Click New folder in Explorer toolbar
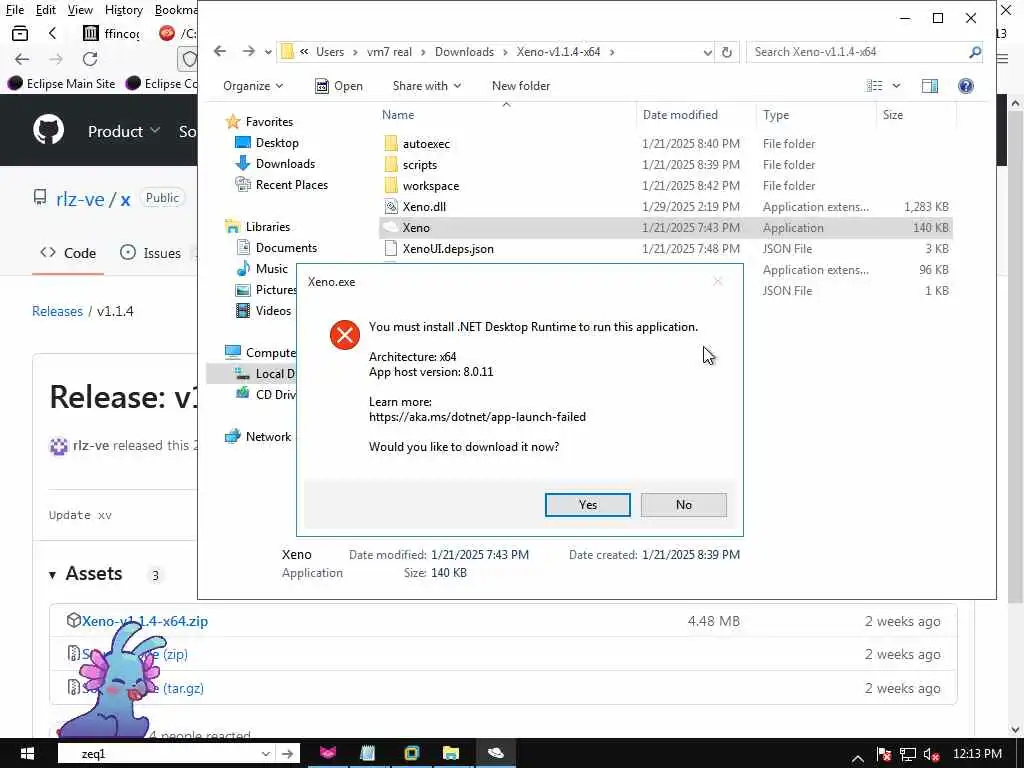1024x768 pixels. click(520, 86)
